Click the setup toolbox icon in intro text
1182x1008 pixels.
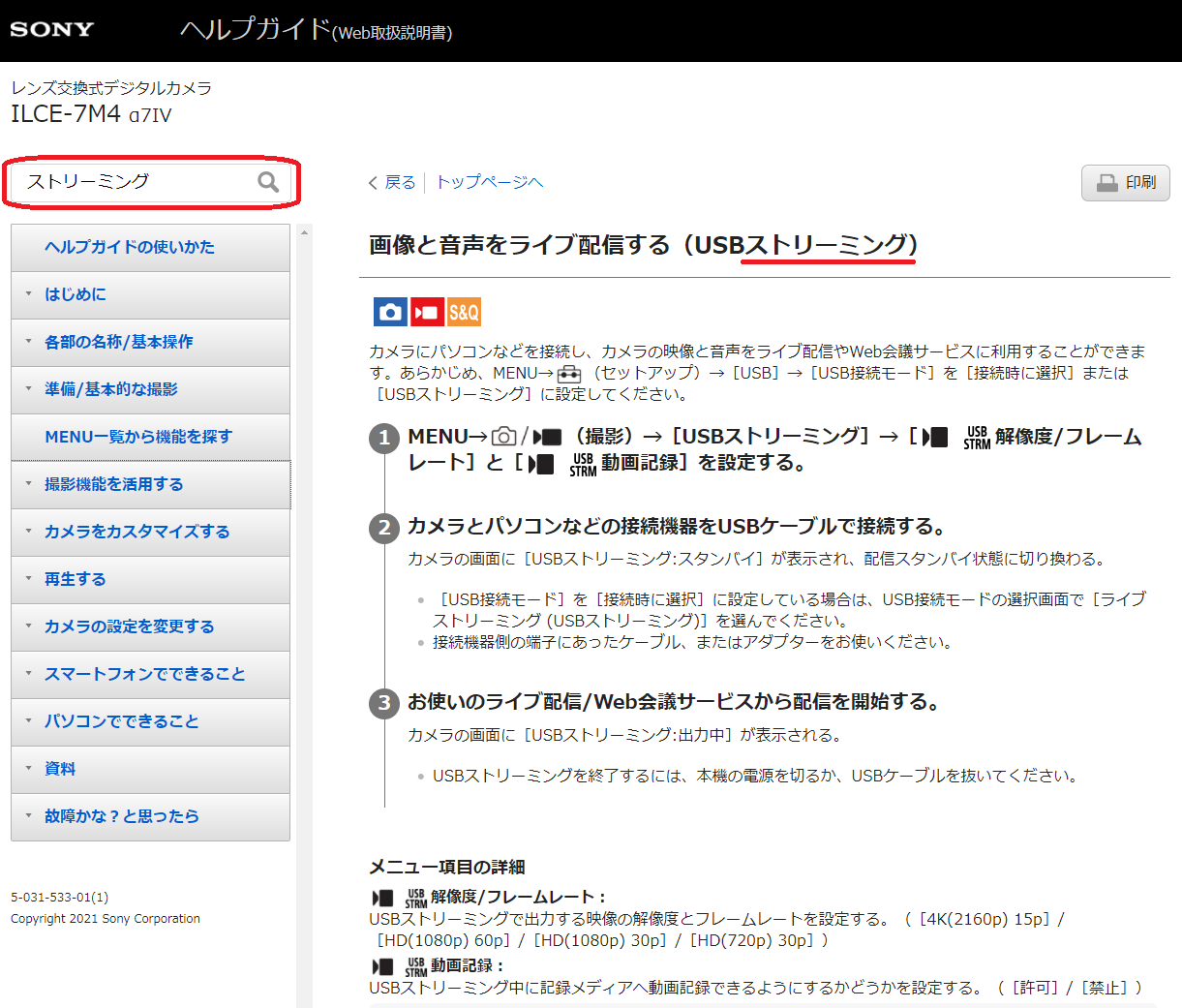click(x=569, y=374)
